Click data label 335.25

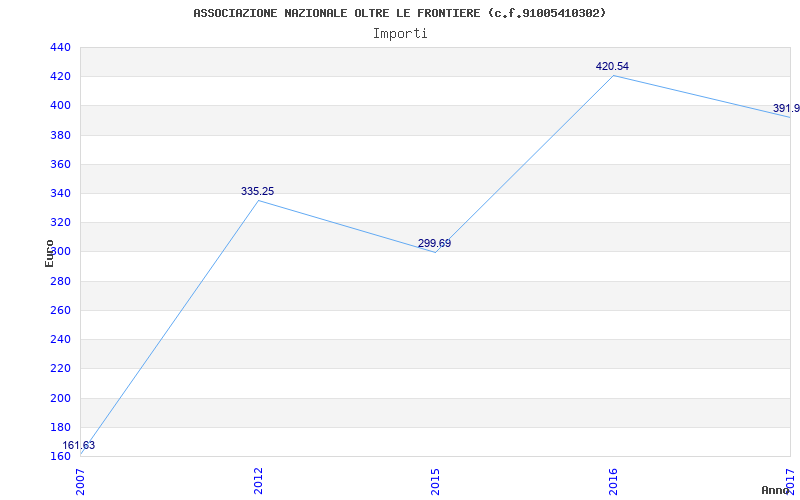pyautogui.click(x=258, y=191)
